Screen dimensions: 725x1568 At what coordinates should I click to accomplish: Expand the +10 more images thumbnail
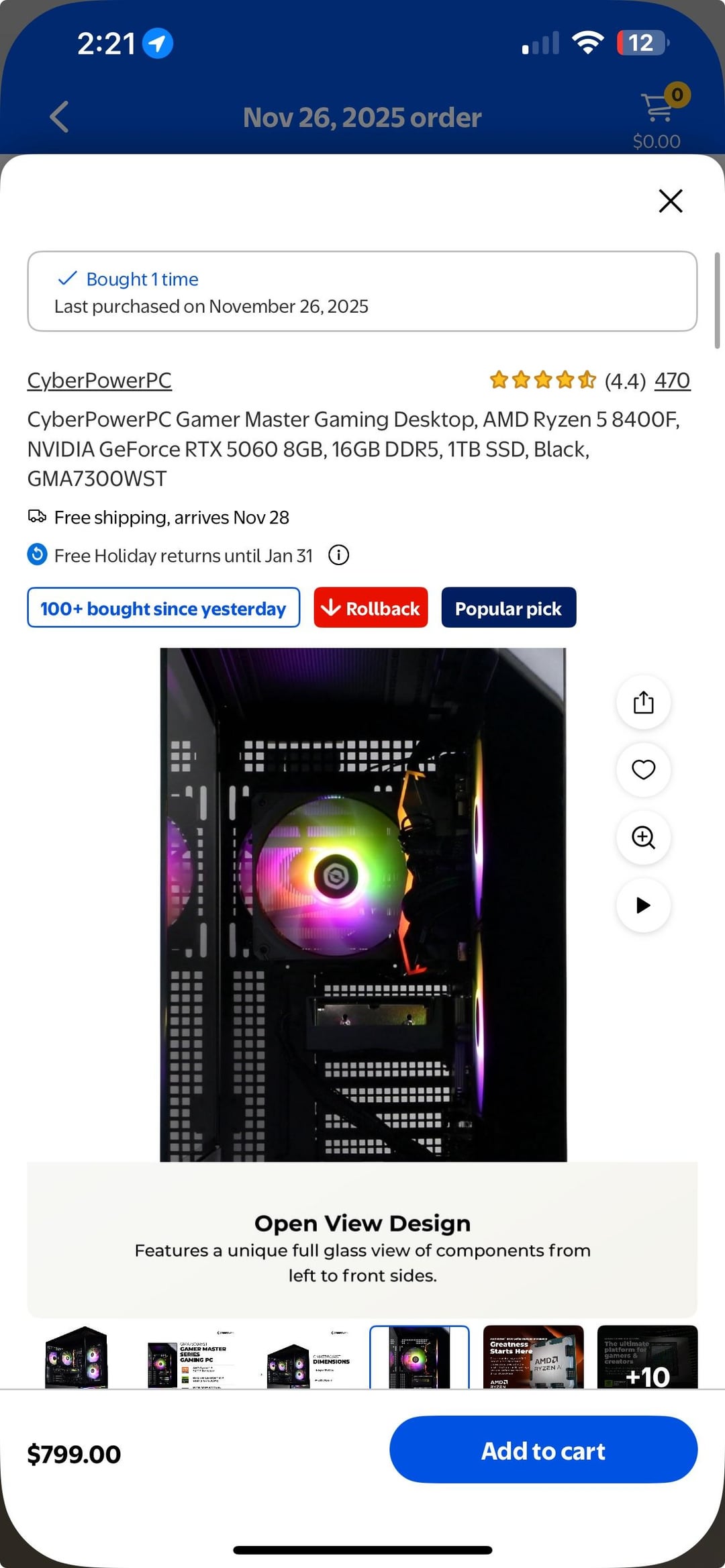pos(648,1357)
